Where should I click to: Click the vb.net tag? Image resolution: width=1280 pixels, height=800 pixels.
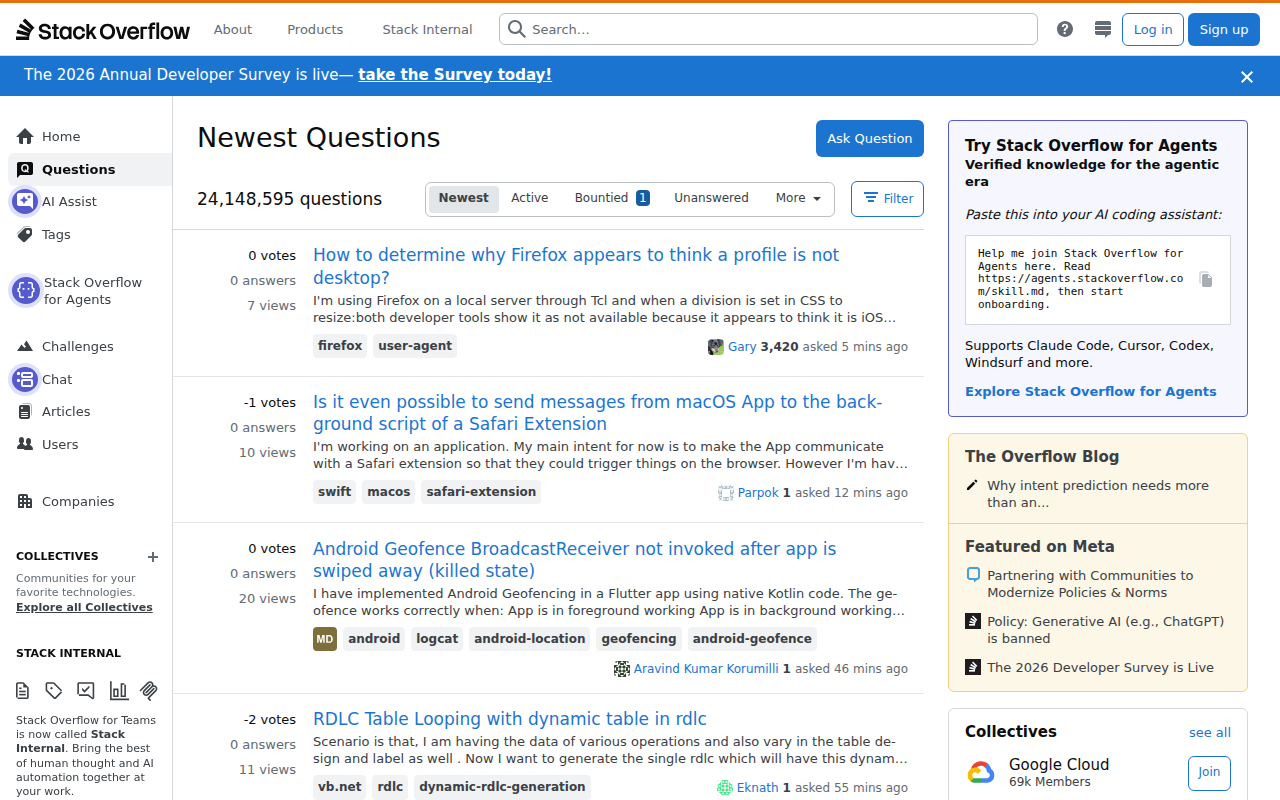point(340,787)
